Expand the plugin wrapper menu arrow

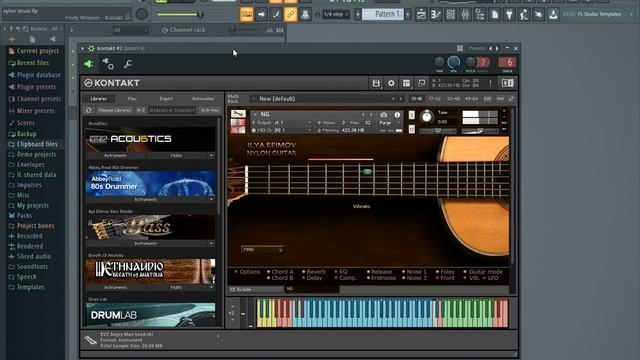pos(82,48)
